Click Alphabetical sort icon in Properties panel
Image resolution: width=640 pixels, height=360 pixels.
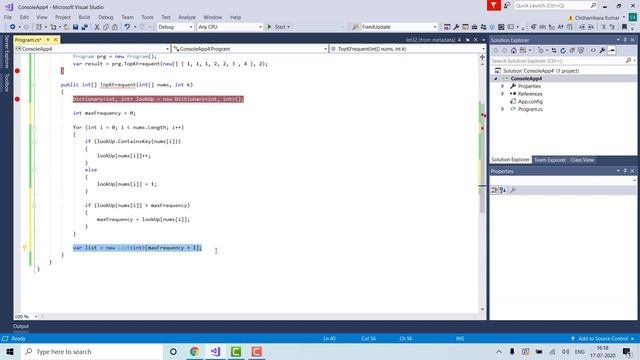pos(503,190)
